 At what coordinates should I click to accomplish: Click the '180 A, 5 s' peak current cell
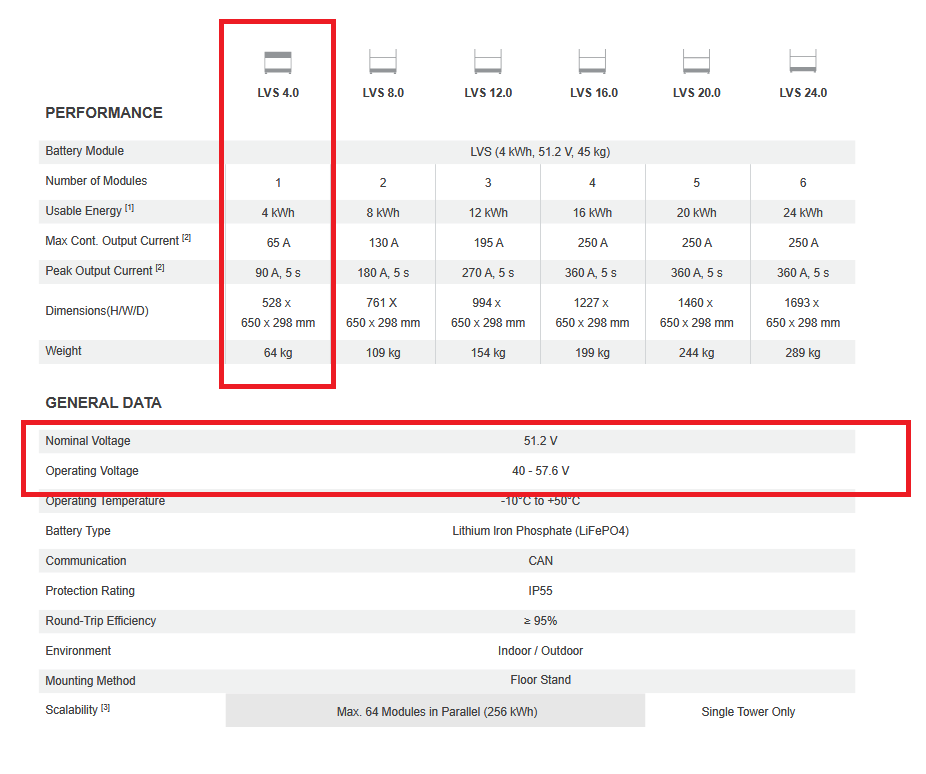pos(383,273)
